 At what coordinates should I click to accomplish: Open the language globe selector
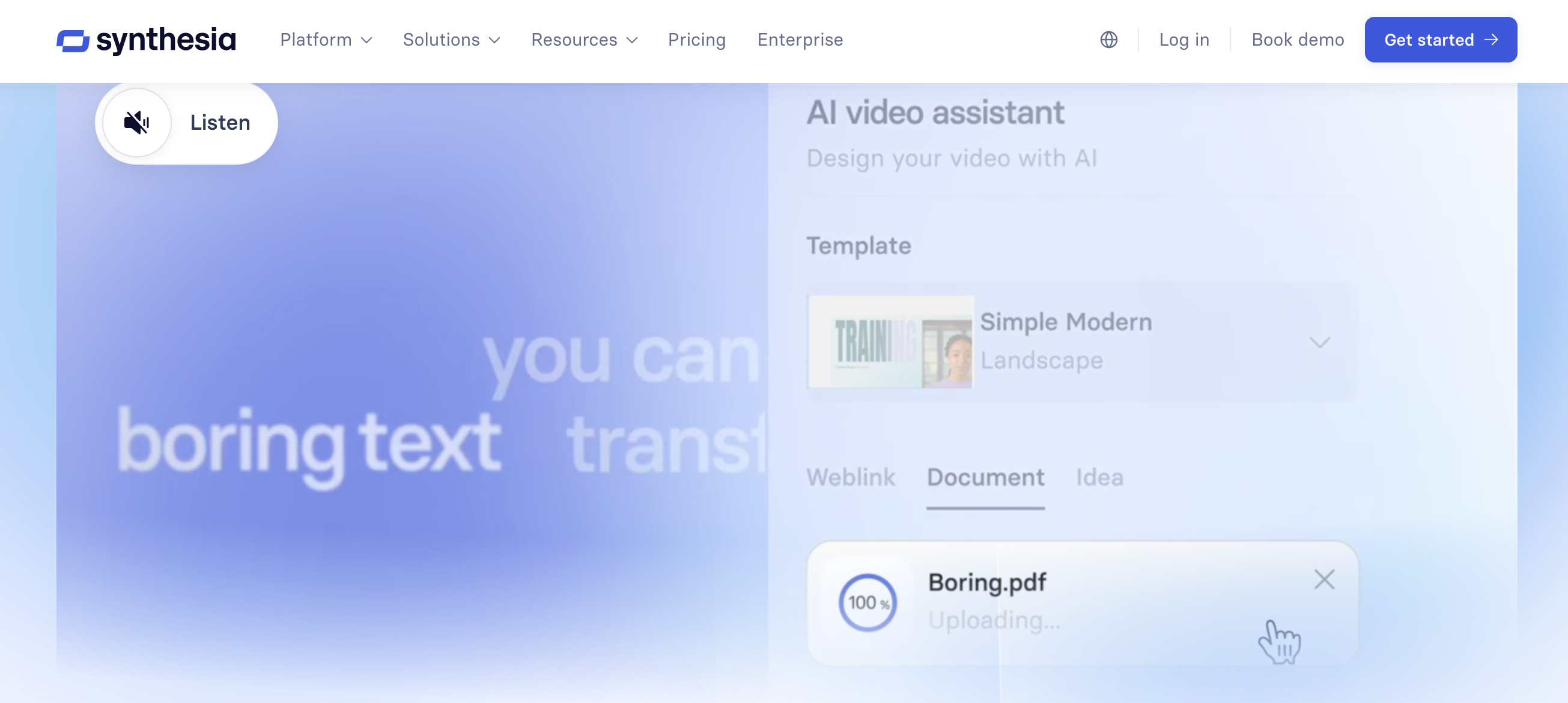coord(1108,40)
